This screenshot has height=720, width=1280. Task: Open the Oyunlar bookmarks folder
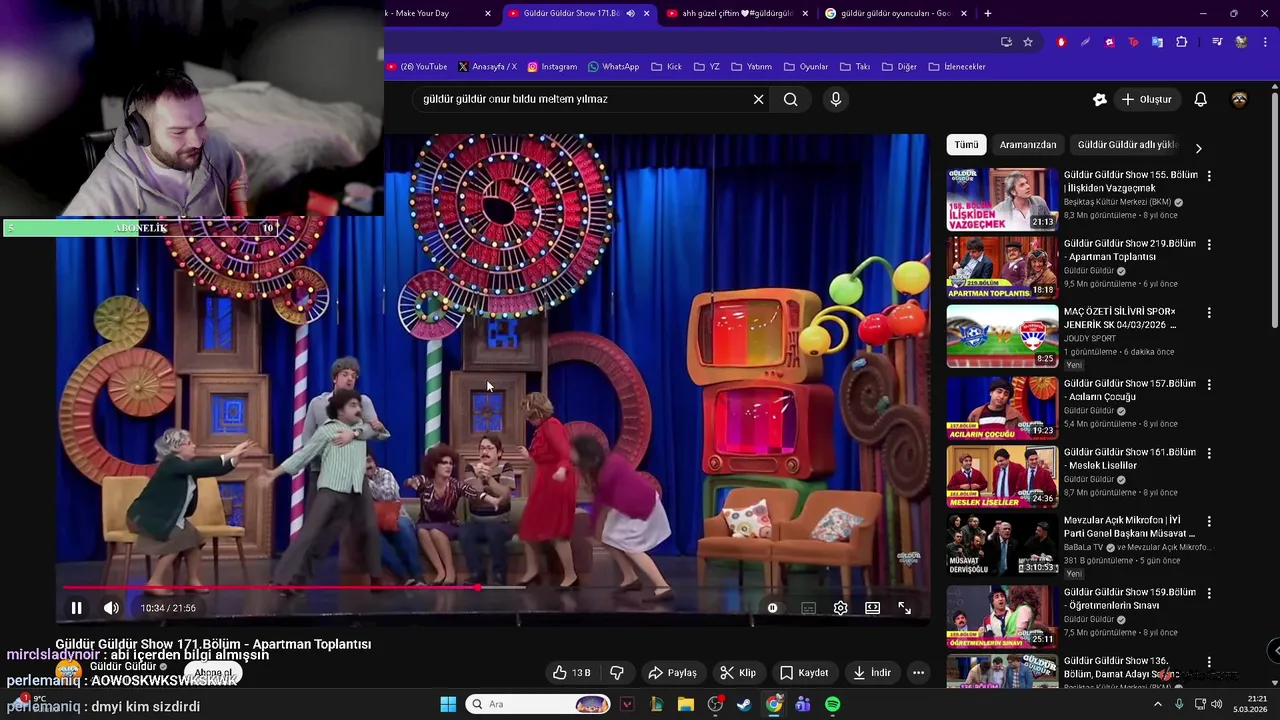click(x=806, y=67)
